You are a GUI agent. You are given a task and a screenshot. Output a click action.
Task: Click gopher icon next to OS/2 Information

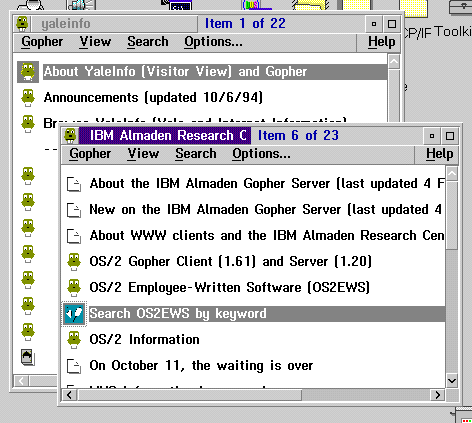click(x=74, y=340)
